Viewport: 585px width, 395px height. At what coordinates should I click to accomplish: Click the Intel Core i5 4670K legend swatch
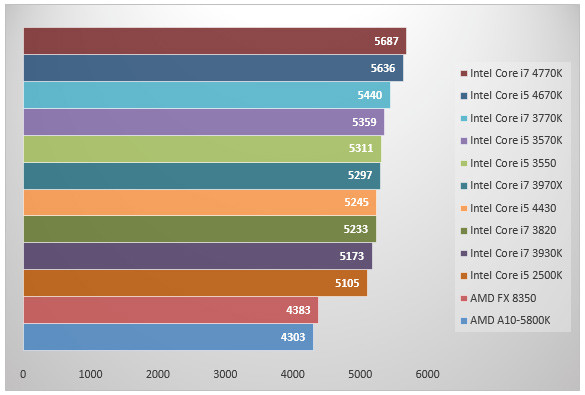[x=464, y=96]
